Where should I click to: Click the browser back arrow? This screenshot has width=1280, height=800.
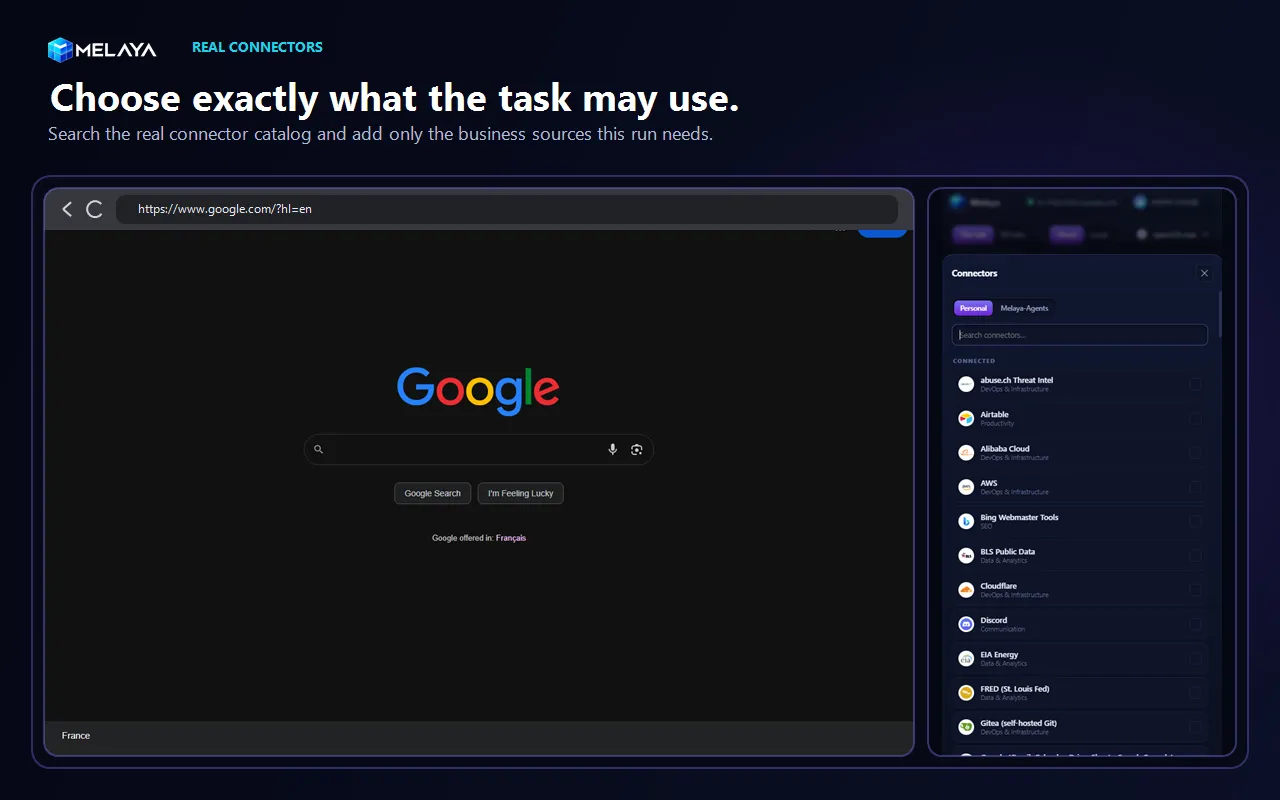pos(67,209)
